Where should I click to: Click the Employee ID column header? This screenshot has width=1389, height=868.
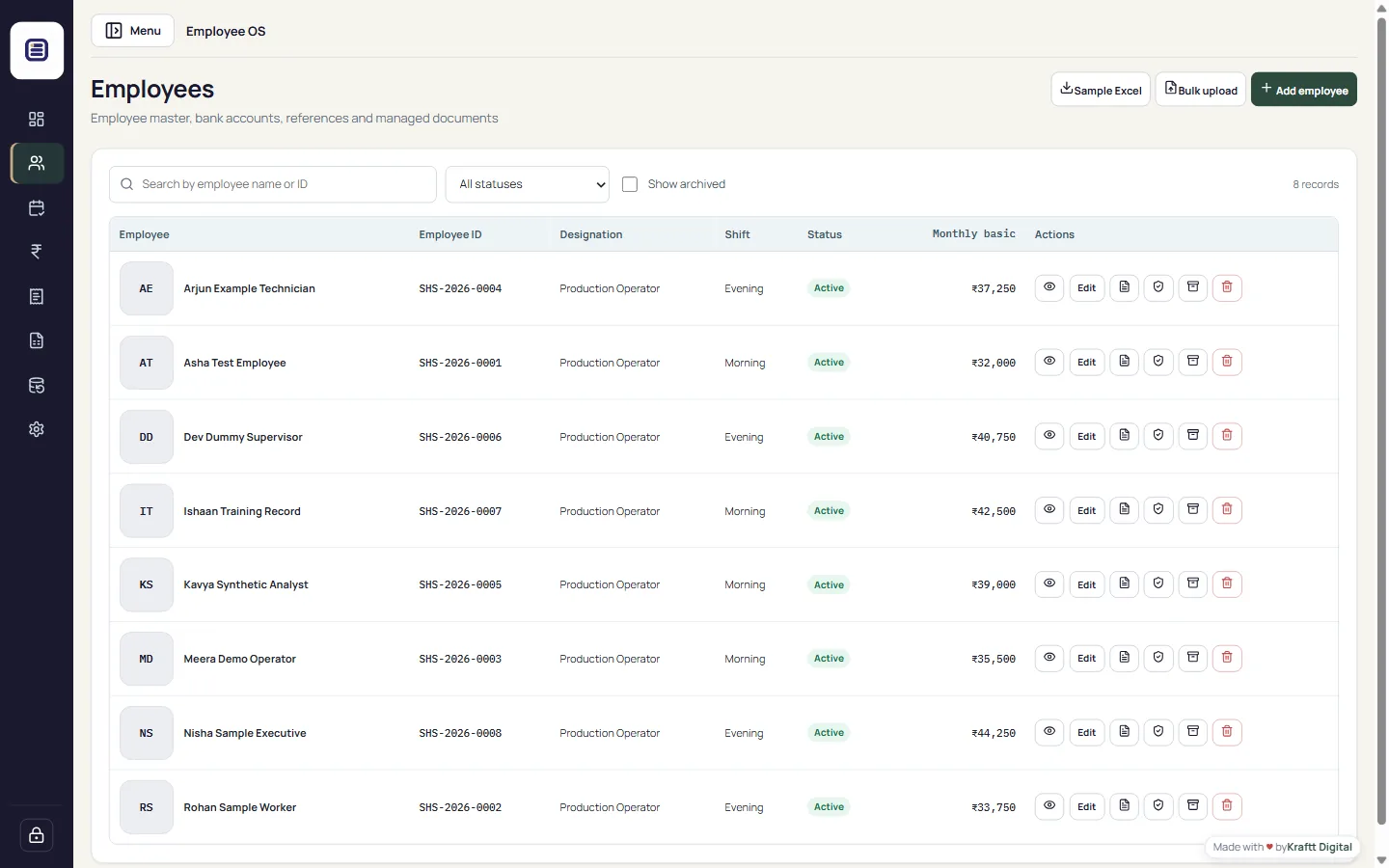pyautogui.click(x=449, y=234)
